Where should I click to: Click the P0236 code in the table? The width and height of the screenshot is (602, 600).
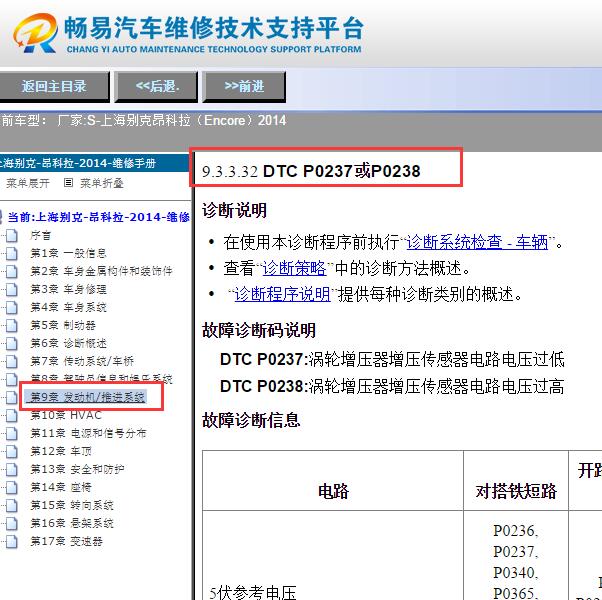[x=516, y=531]
